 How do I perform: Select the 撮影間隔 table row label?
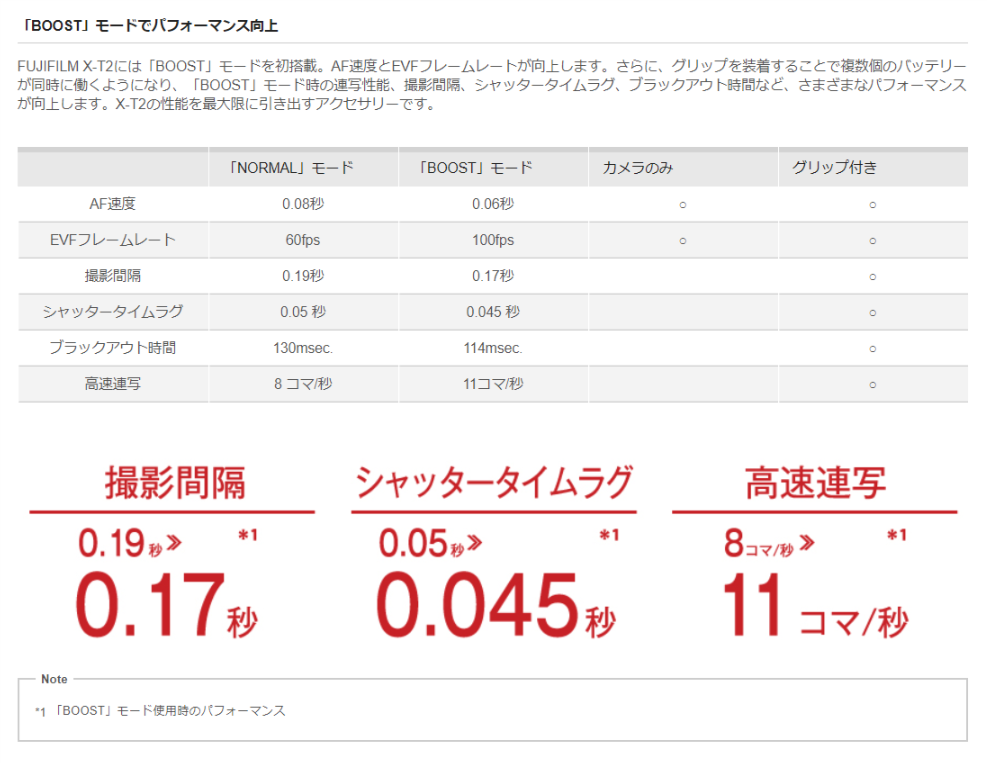(x=113, y=276)
